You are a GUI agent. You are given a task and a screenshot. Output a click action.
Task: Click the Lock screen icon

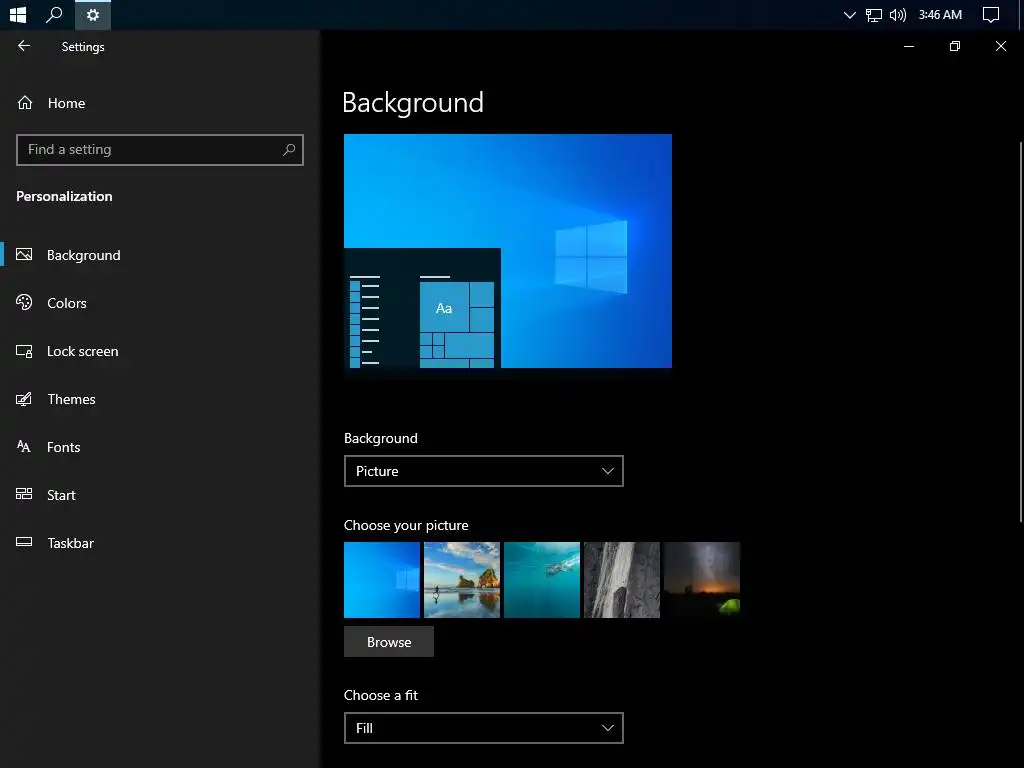tap(24, 351)
